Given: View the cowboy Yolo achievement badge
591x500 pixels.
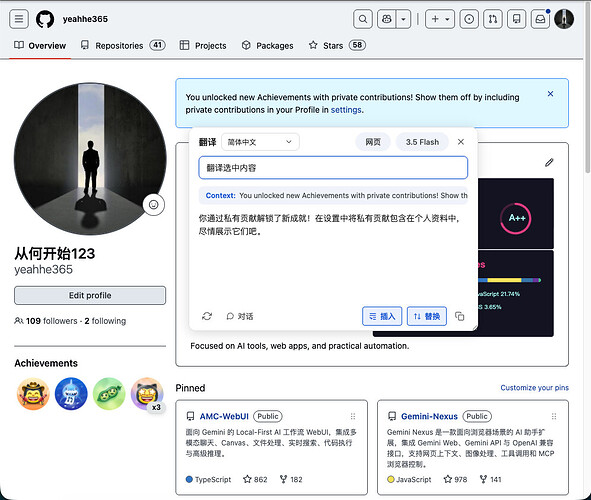Looking at the screenshot, I should (33, 394).
